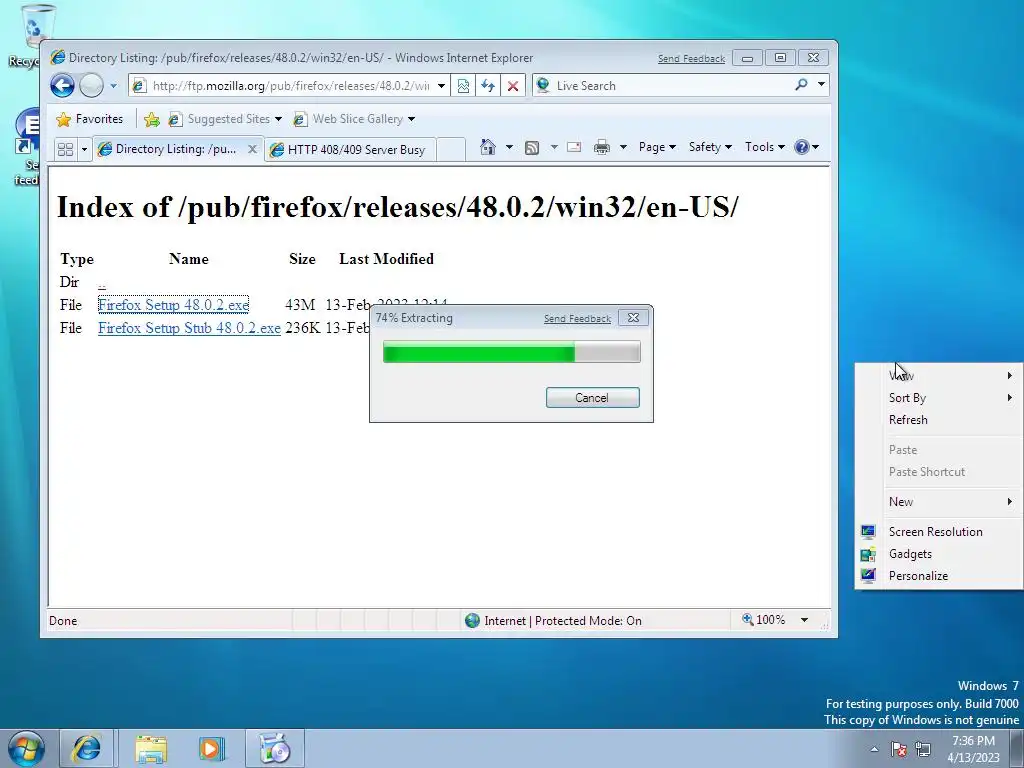
Task: Click the green extraction progress bar
Action: pyautogui.click(x=511, y=352)
